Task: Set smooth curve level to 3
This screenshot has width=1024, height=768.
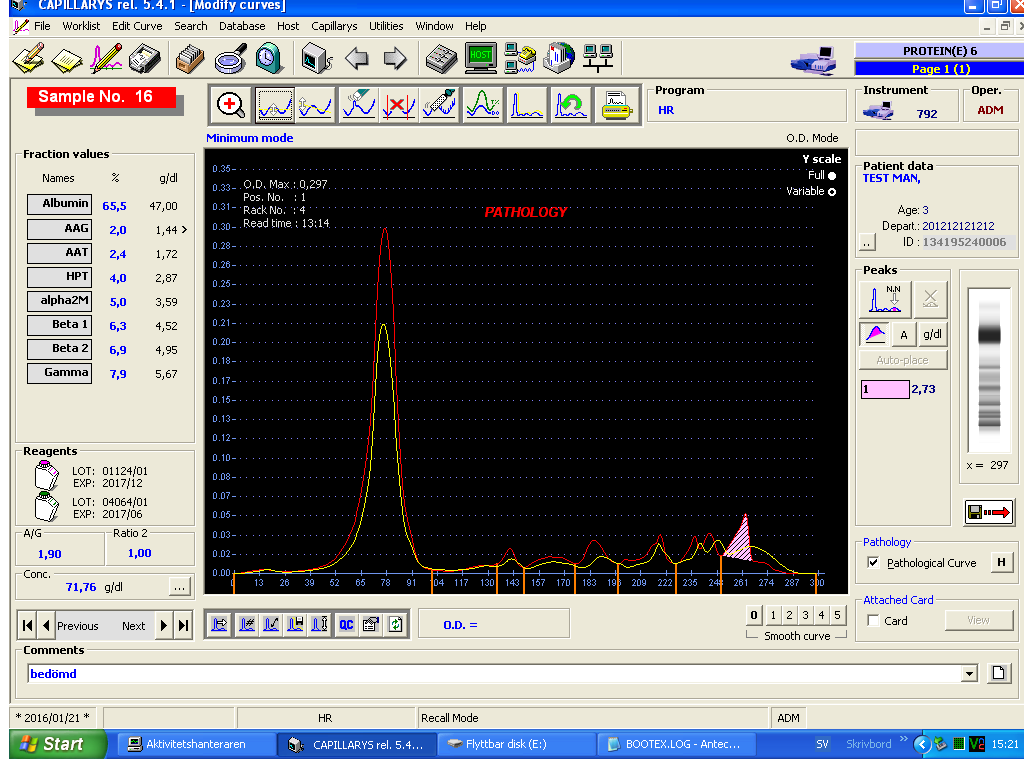Action: [805, 615]
